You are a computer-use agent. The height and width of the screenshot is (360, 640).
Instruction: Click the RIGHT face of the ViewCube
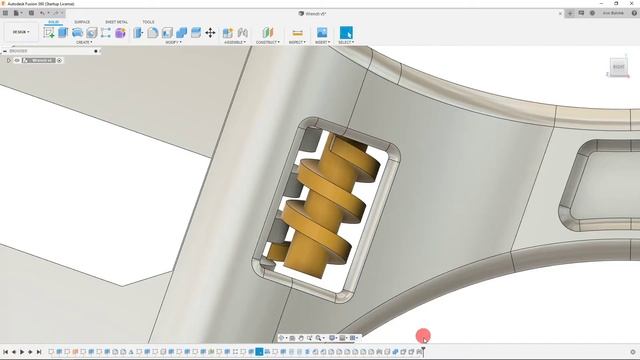click(618, 67)
